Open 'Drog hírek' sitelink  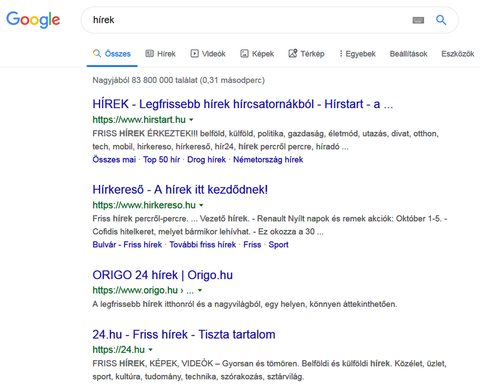point(206,160)
